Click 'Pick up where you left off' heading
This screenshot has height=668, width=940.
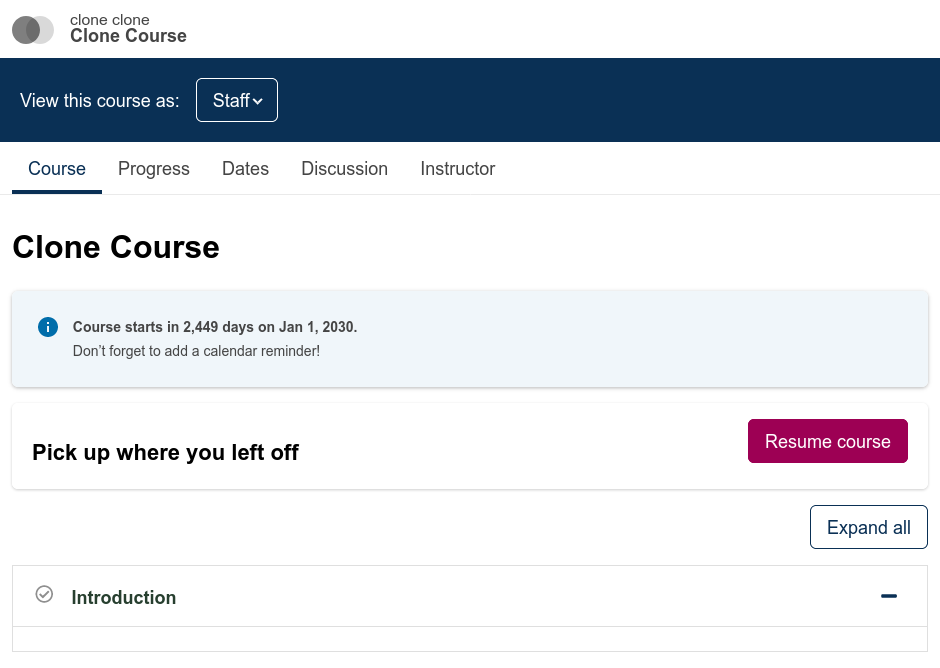(x=165, y=452)
